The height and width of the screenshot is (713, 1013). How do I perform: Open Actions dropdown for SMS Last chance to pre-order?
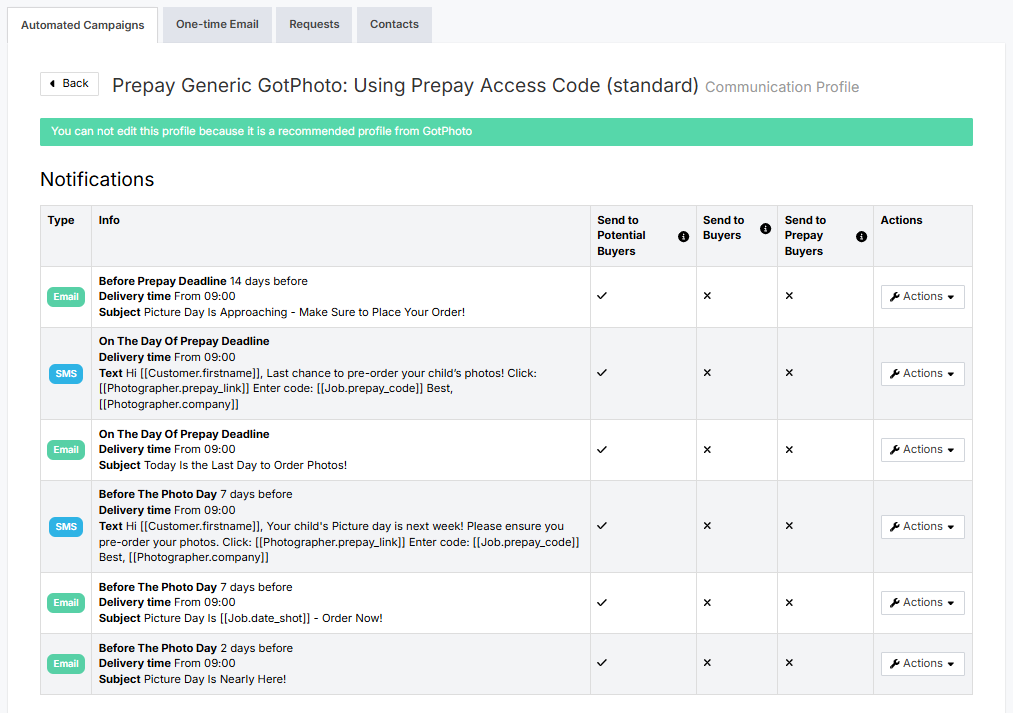point(923,374)
